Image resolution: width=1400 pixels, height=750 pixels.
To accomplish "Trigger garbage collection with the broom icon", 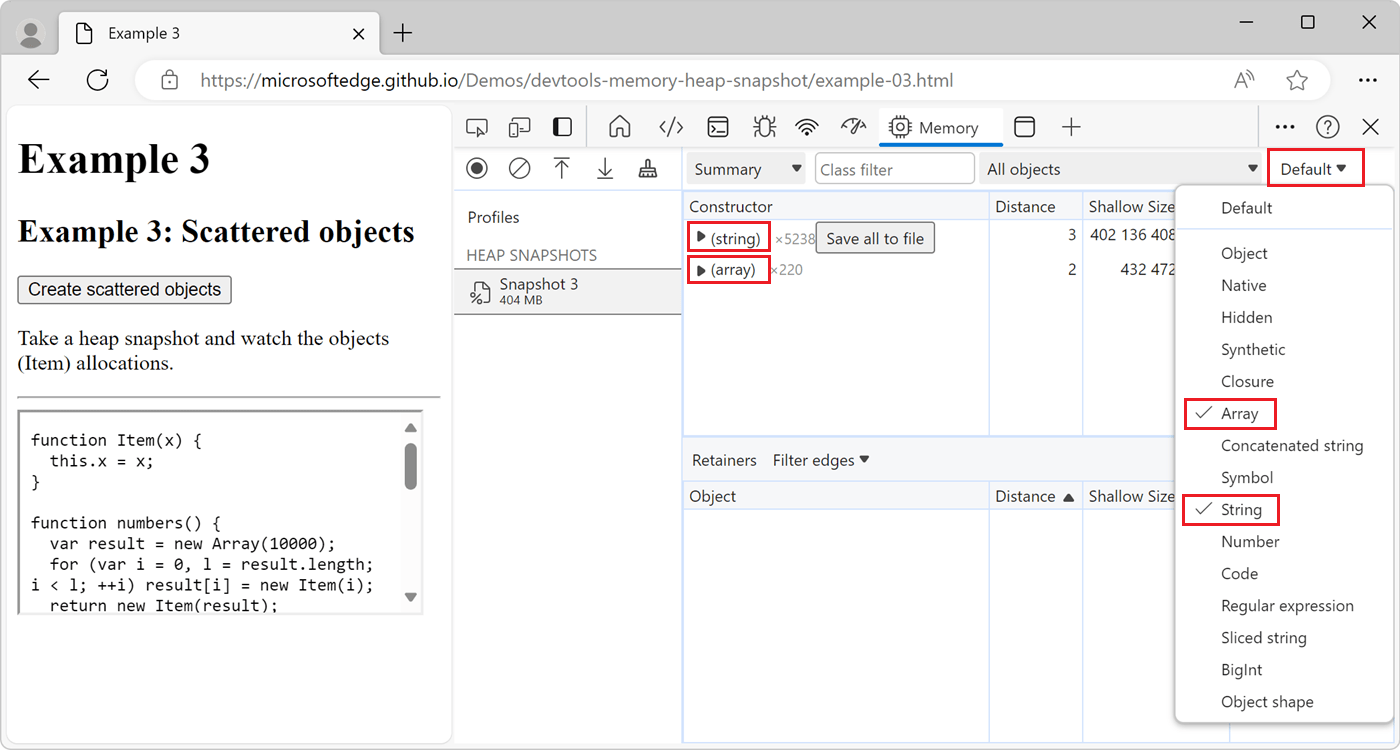I will (647, 168).
